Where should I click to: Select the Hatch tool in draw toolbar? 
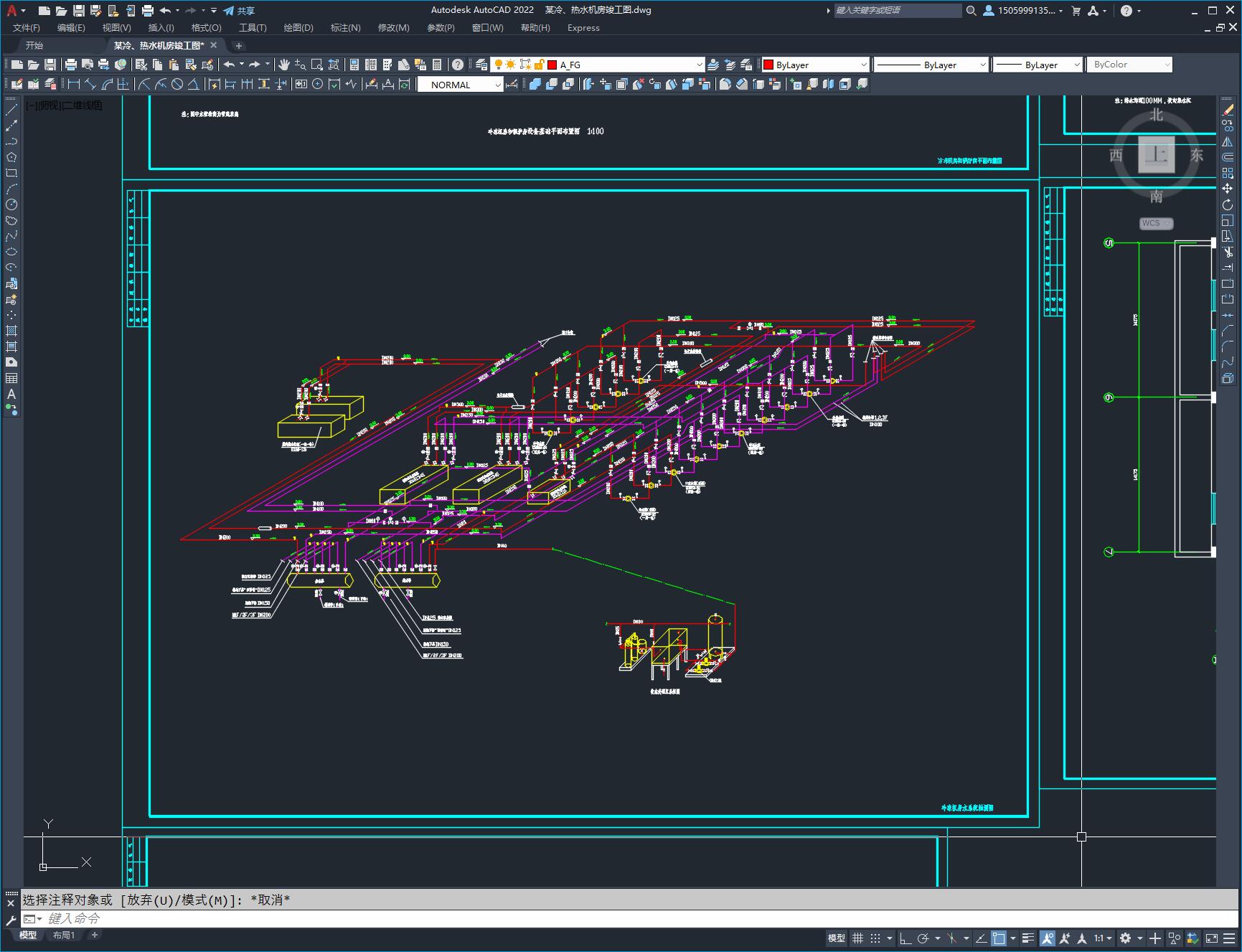[x=11, y=331]
